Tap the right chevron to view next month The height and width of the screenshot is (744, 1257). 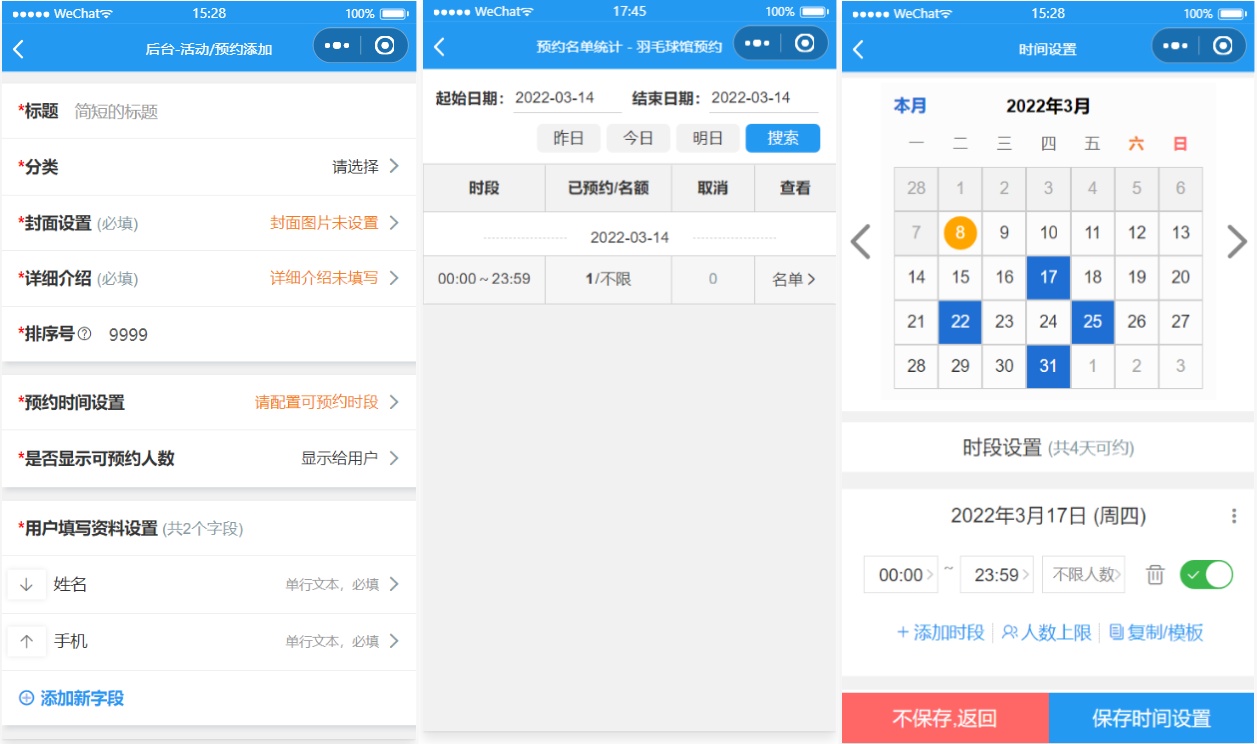(x=1236, y=241)
